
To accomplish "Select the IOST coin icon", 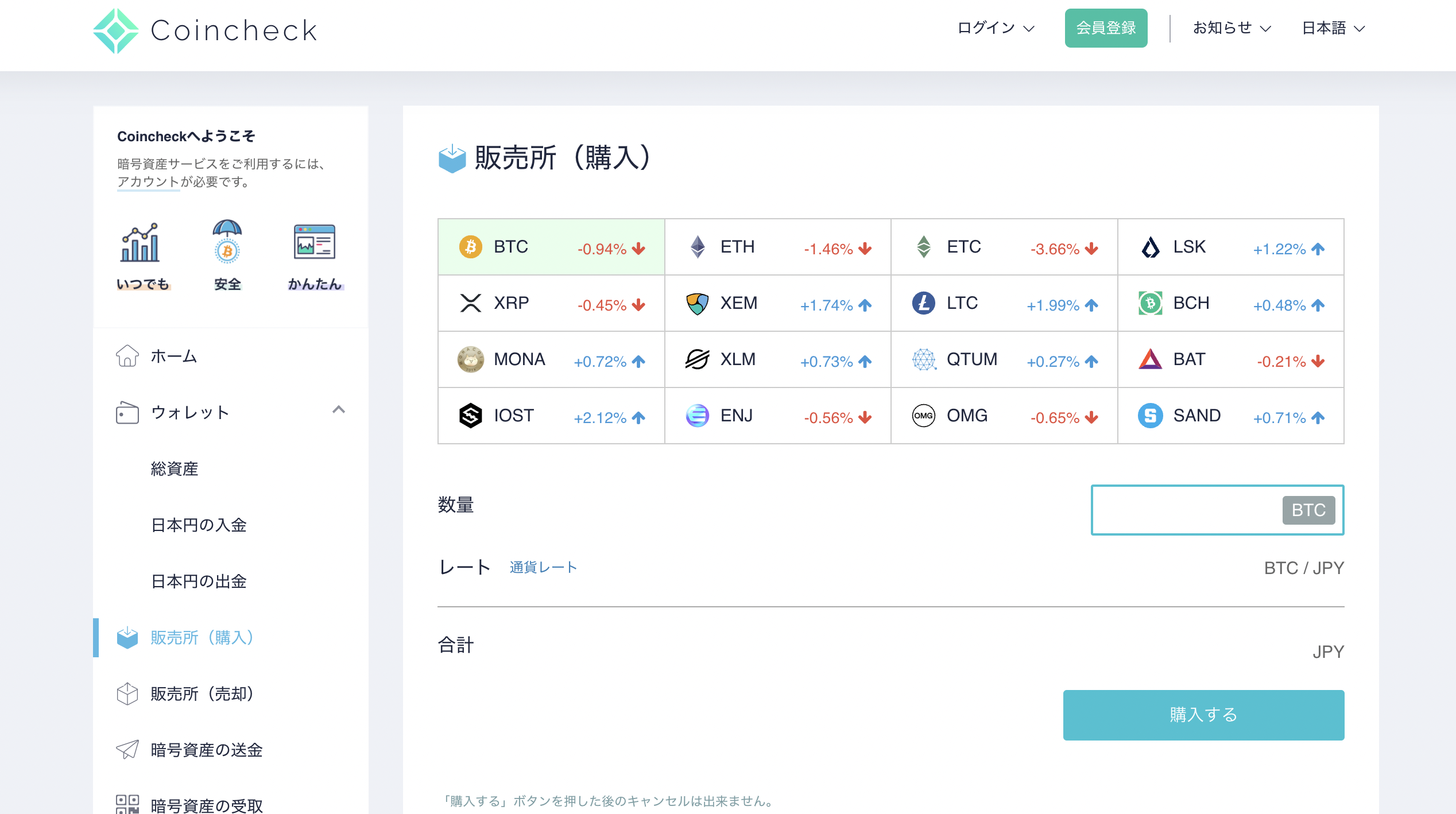I will tap(470, 416).
